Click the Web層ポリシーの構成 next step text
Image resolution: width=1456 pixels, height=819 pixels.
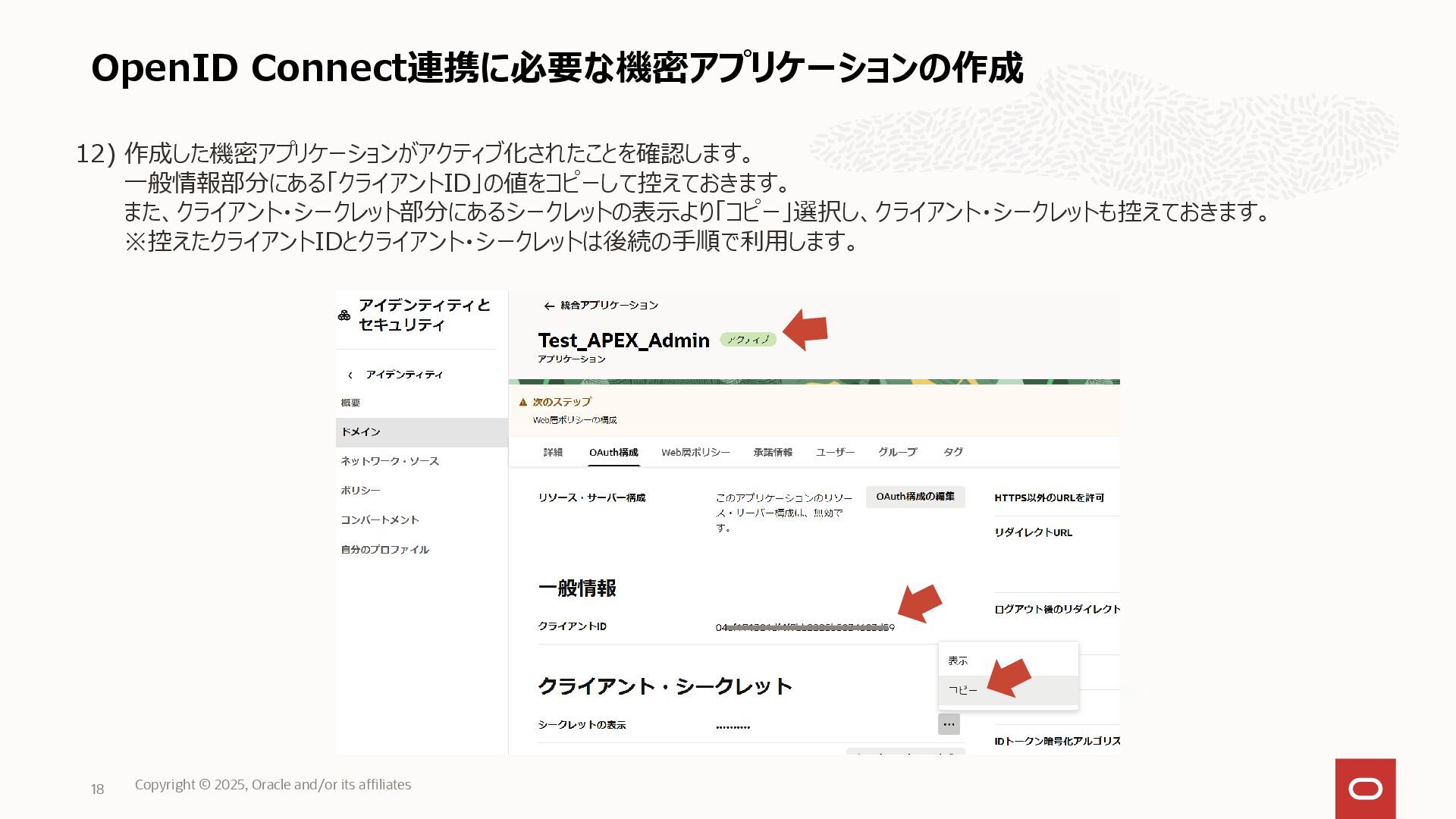click(x=574, y=420)
